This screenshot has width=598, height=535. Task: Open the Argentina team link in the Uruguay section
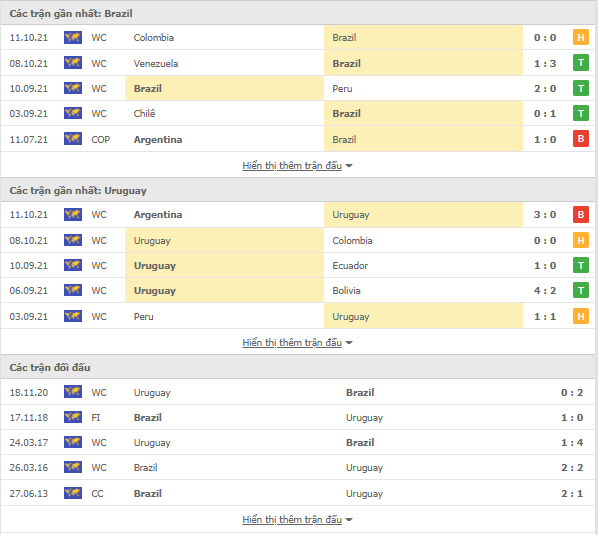click(x=158, y=215)
